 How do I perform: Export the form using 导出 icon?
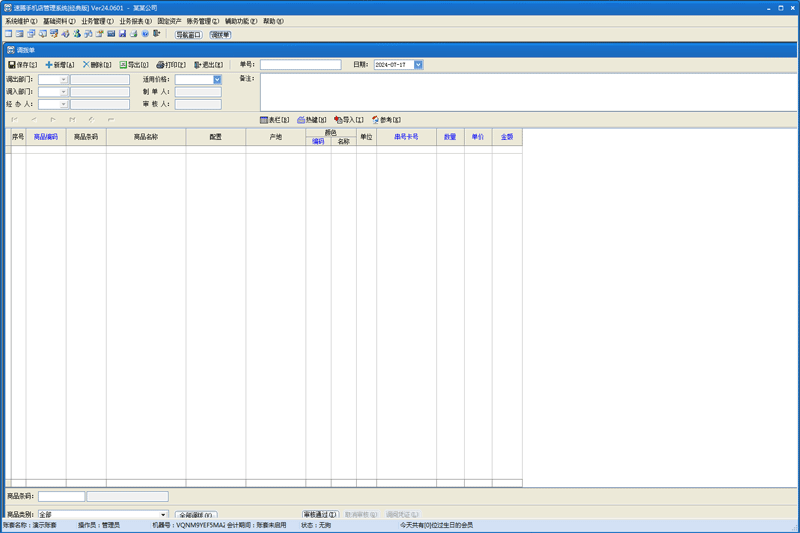coord(123,65)
